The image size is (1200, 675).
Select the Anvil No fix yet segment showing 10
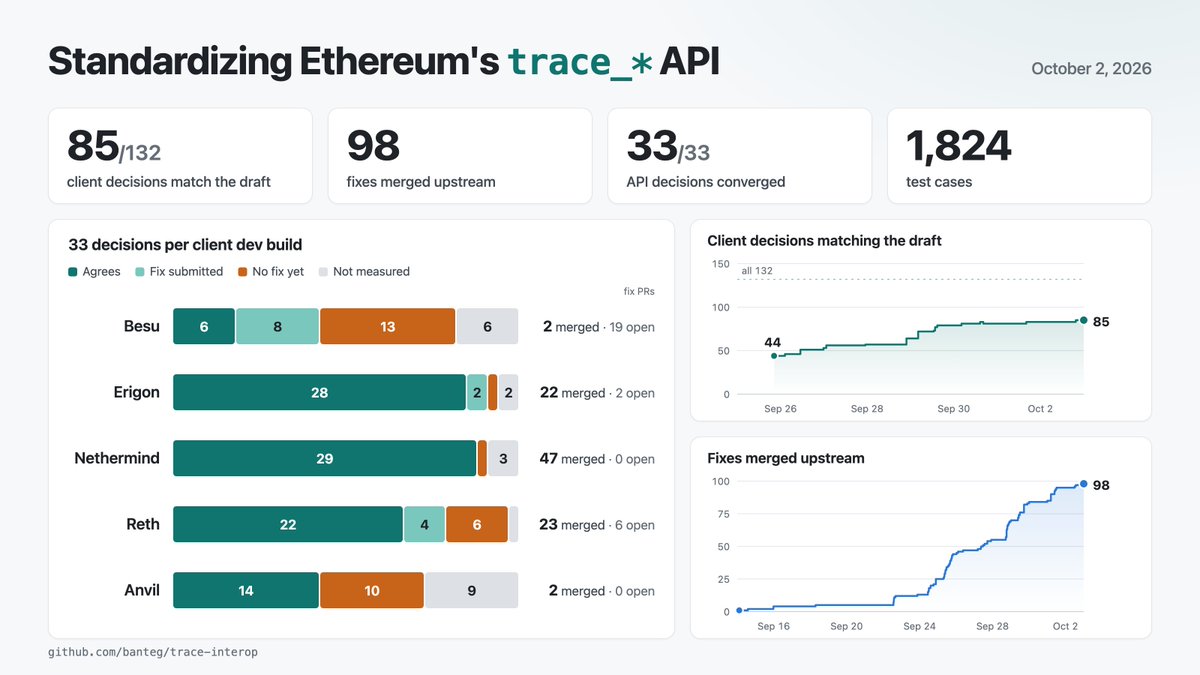[372, 590]
